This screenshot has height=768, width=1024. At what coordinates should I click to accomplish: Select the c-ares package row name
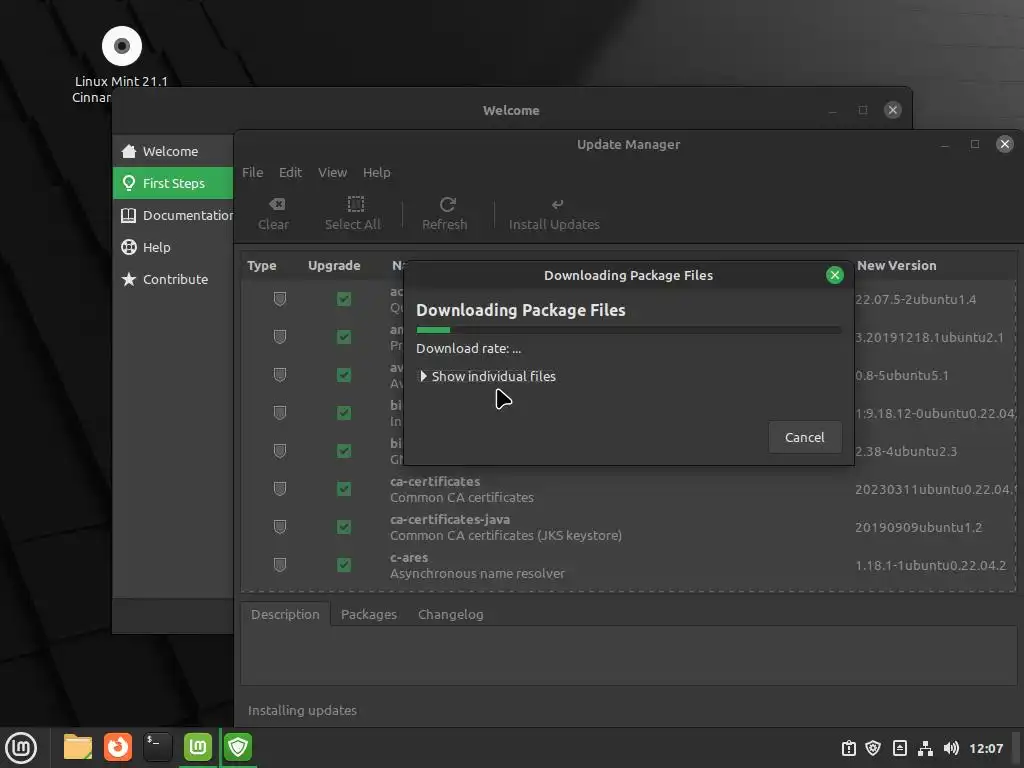click(x=409, y=558)
